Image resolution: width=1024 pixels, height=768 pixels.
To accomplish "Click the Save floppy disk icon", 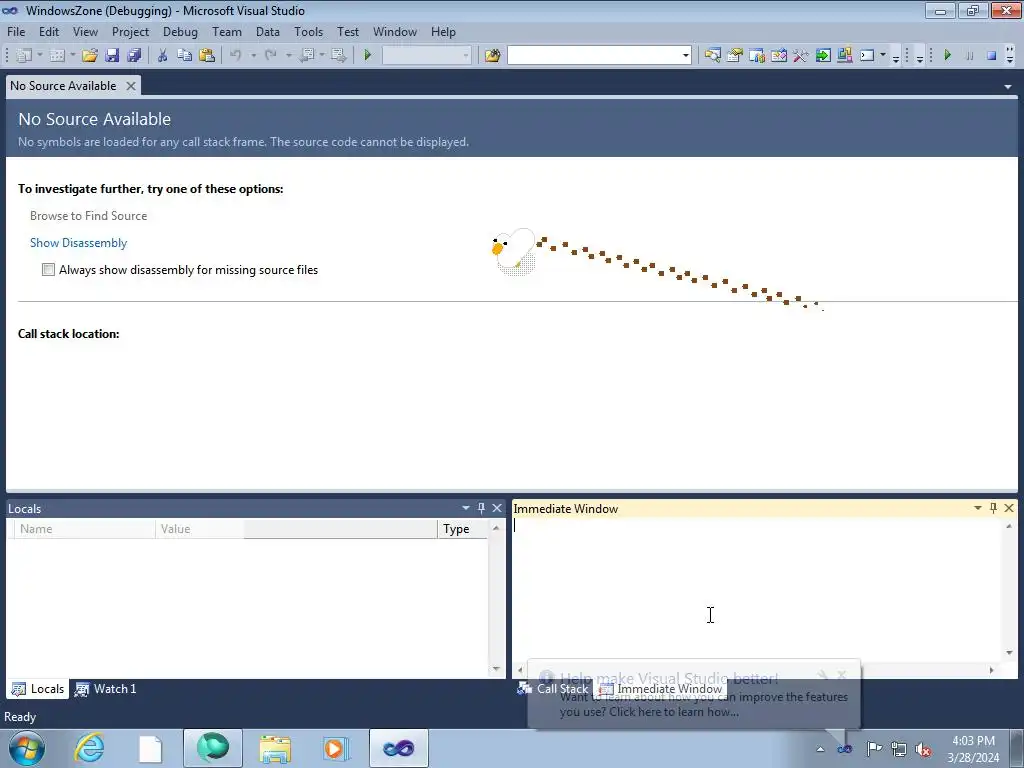I will pos(112,56).
